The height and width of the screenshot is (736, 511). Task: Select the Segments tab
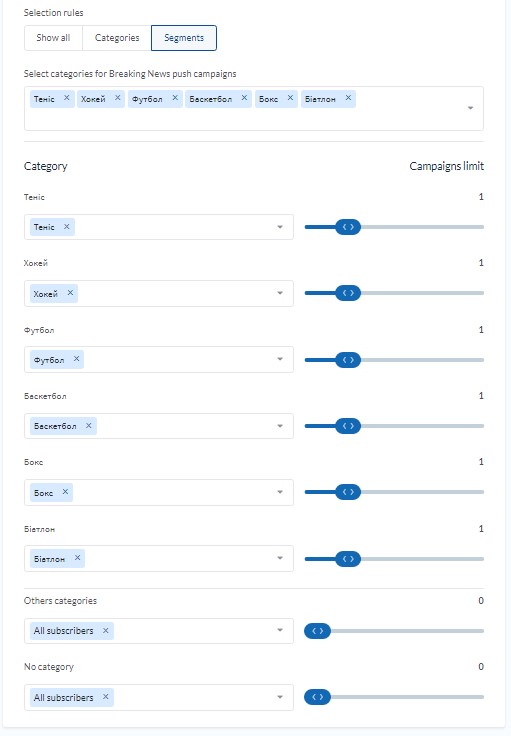[184, 38]
